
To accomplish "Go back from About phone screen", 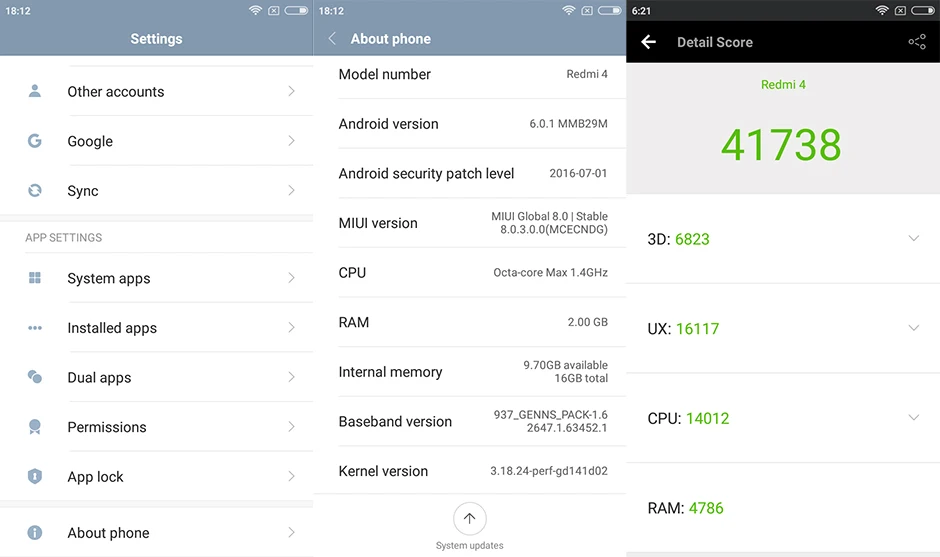I will (332, 38).
